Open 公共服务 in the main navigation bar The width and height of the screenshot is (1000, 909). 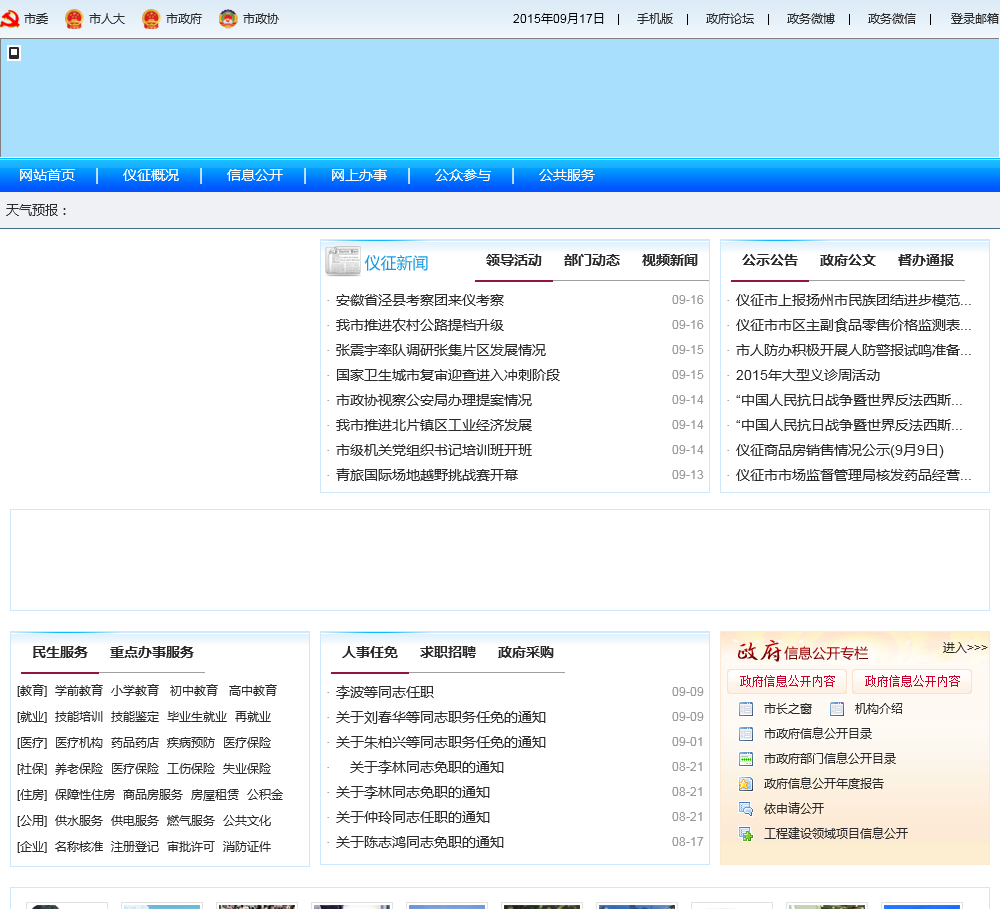(x=567, y=175)
